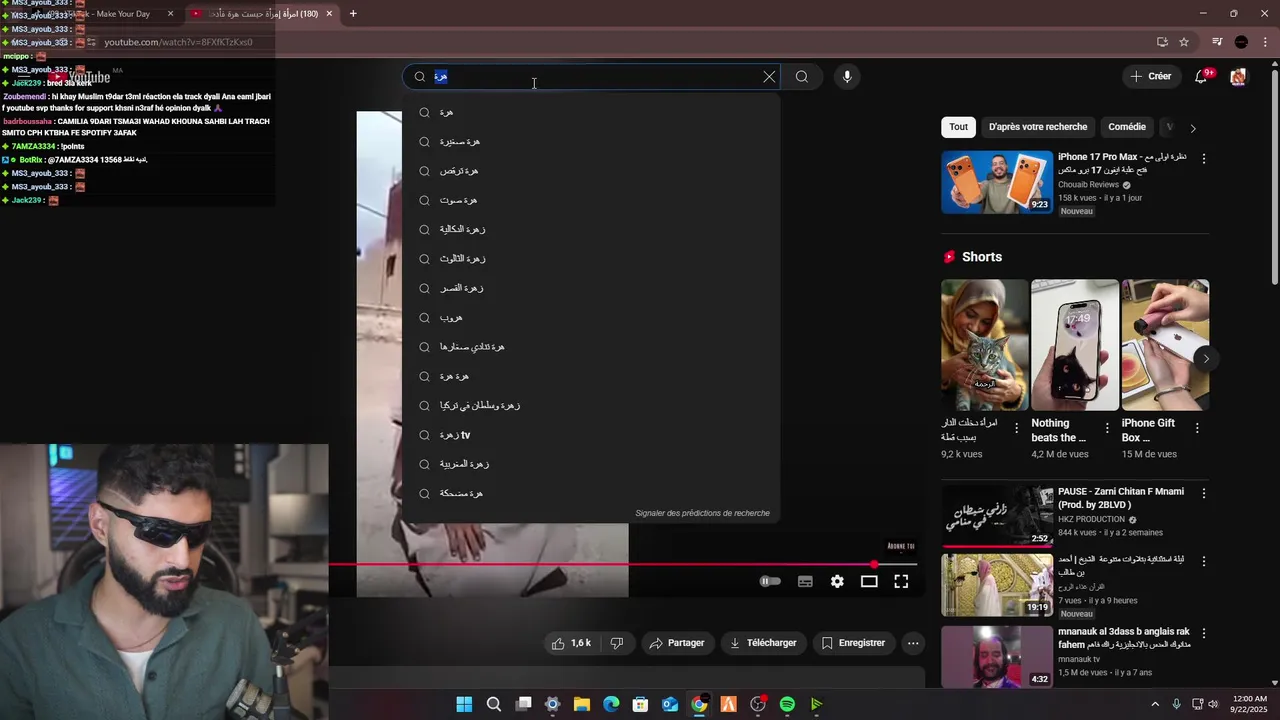Click the Enregistrer button
This screenshot has height=720, width=1280.
pos(853,643)
